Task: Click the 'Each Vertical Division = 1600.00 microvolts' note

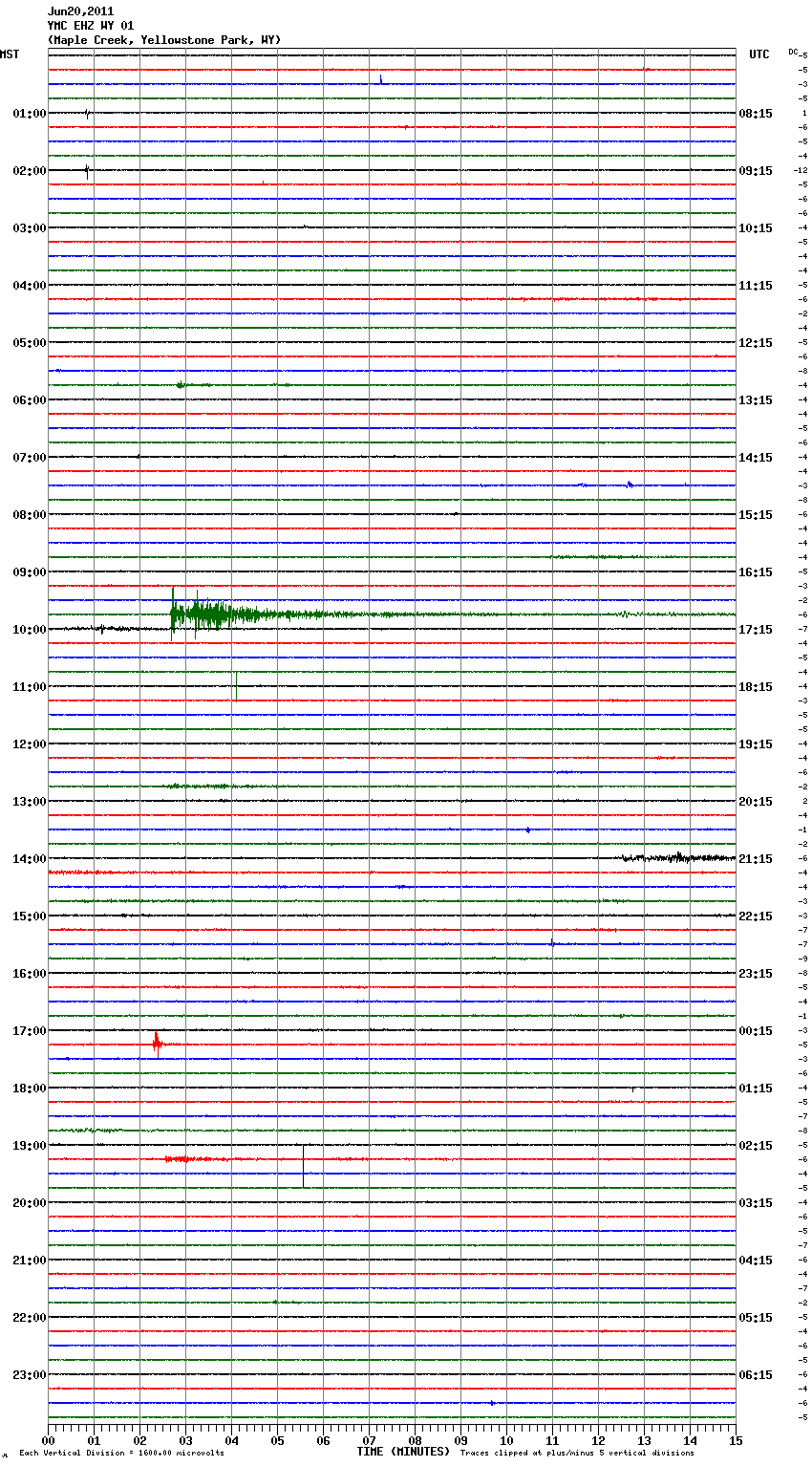Action: (121, 1454)
